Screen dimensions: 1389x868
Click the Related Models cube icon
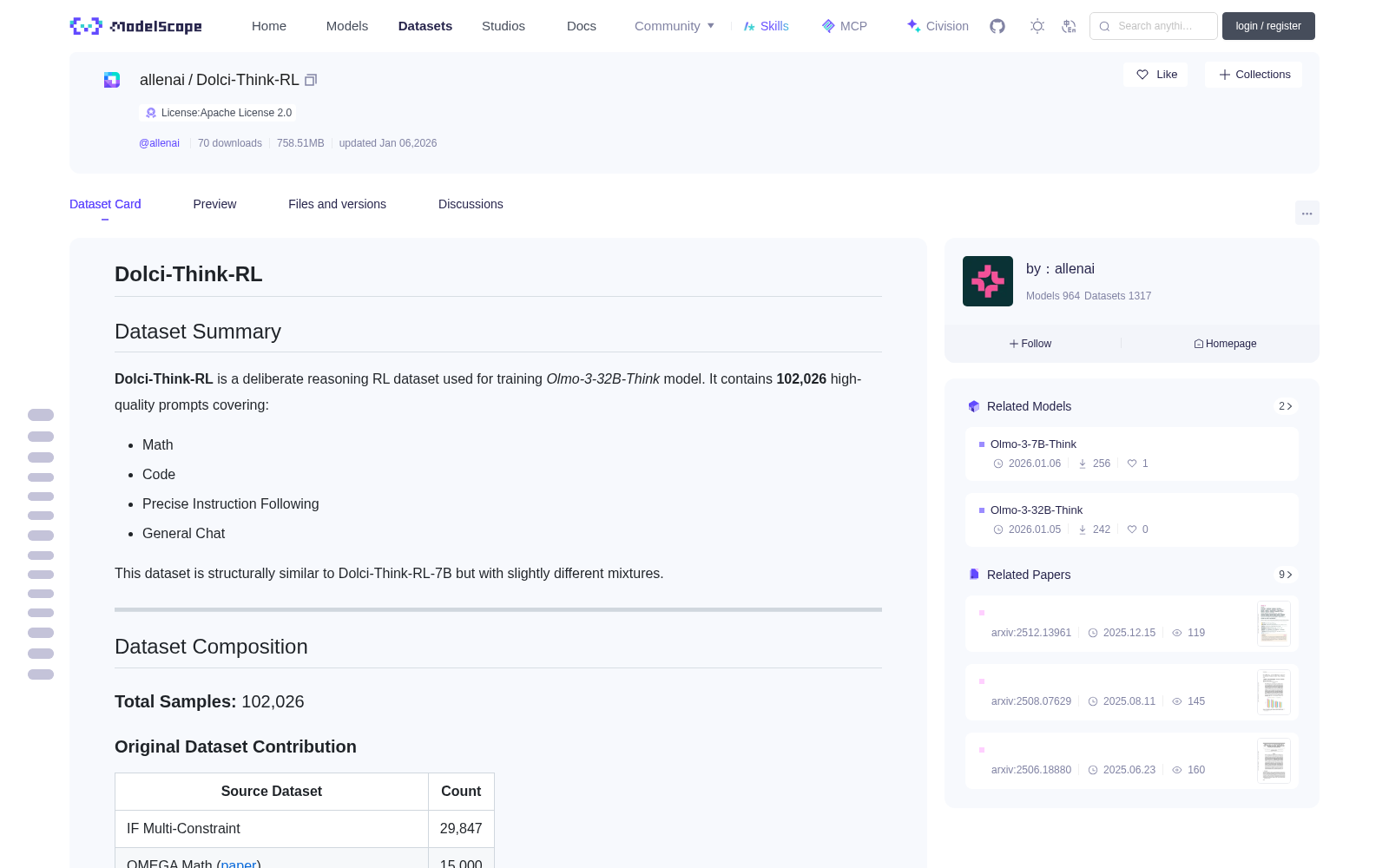974,406
